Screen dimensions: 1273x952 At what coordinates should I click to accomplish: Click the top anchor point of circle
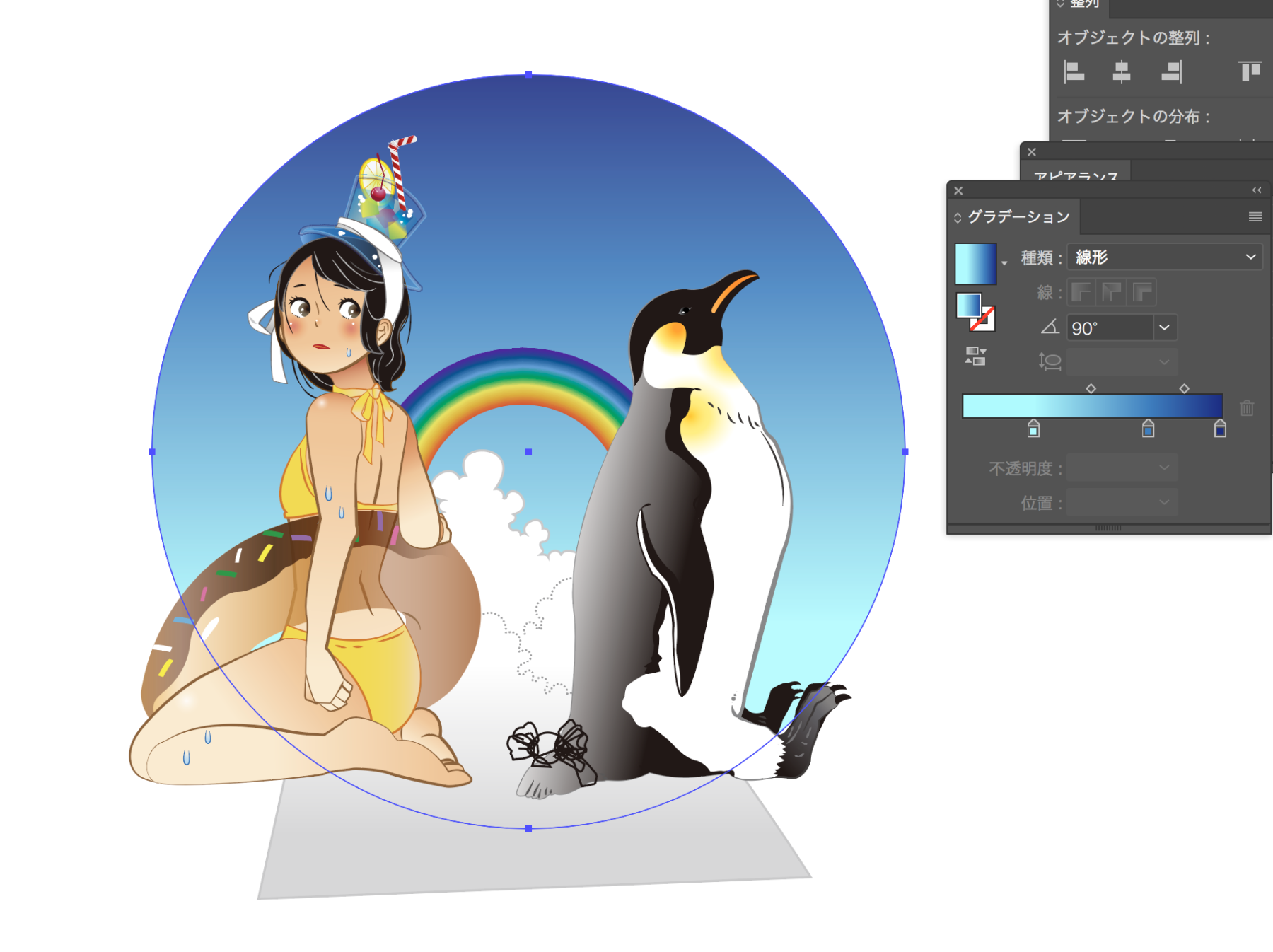click(528, 74)
